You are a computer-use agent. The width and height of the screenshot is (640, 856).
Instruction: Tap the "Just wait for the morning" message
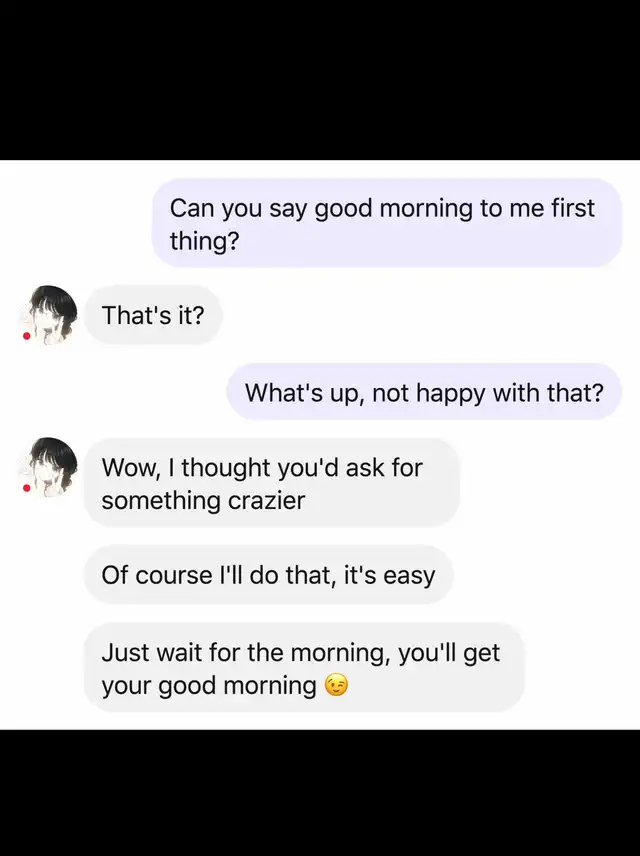[304, 668]
